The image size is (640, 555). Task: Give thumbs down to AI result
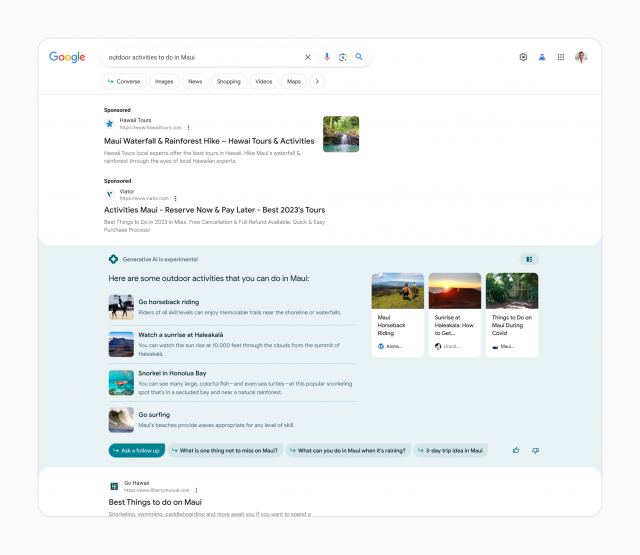535,450
